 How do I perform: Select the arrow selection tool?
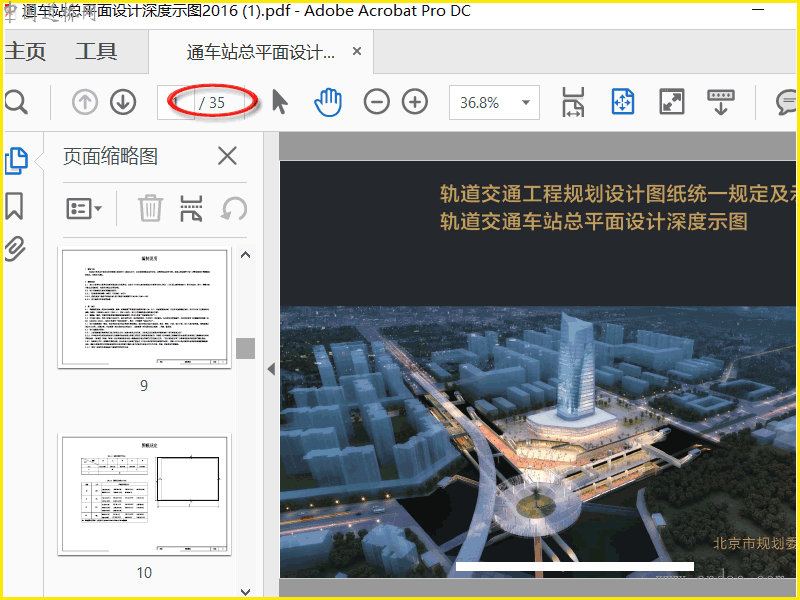coord(280,102)
